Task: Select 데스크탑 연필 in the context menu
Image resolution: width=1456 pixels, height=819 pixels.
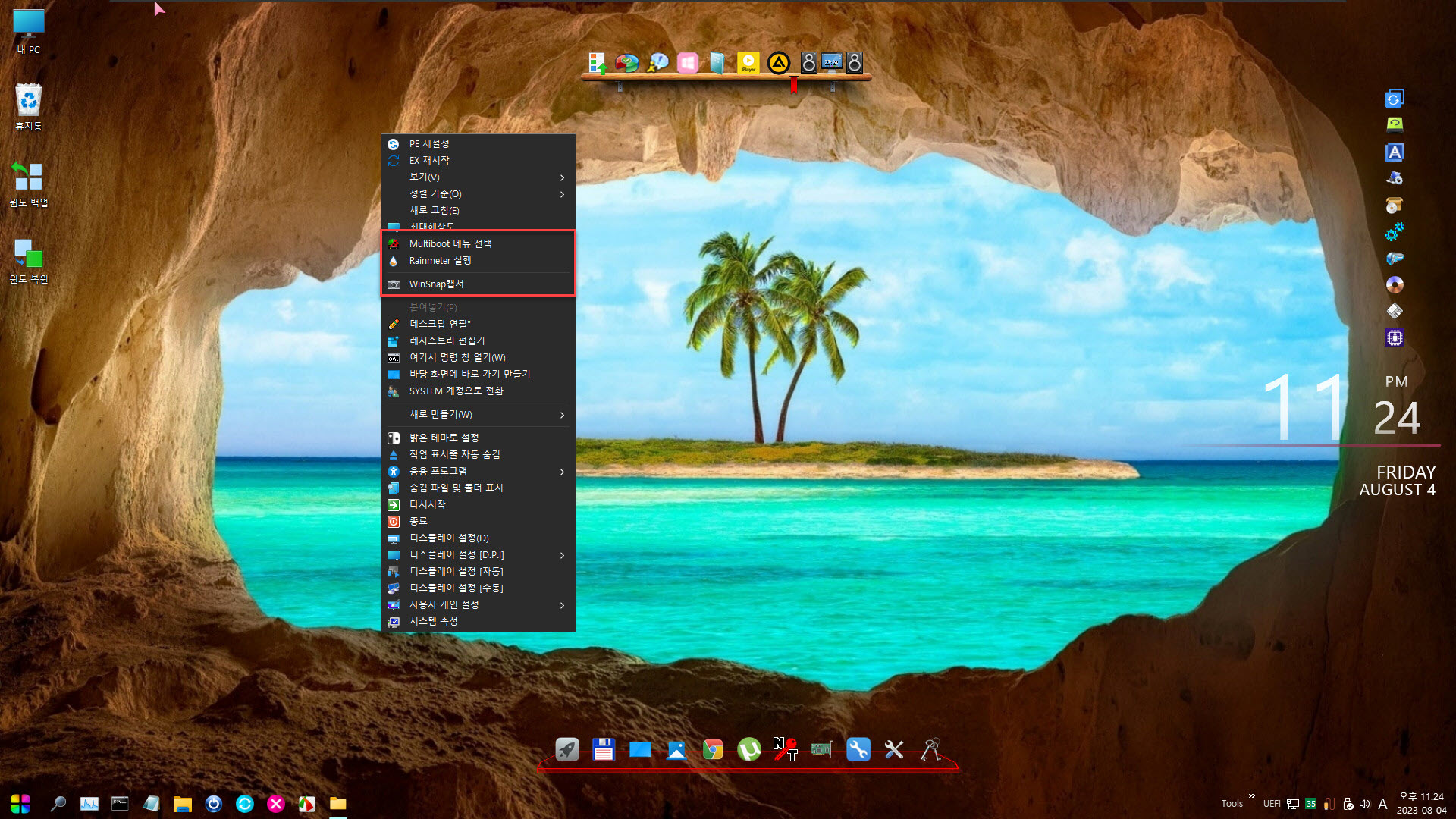Action: pos(478,325)
